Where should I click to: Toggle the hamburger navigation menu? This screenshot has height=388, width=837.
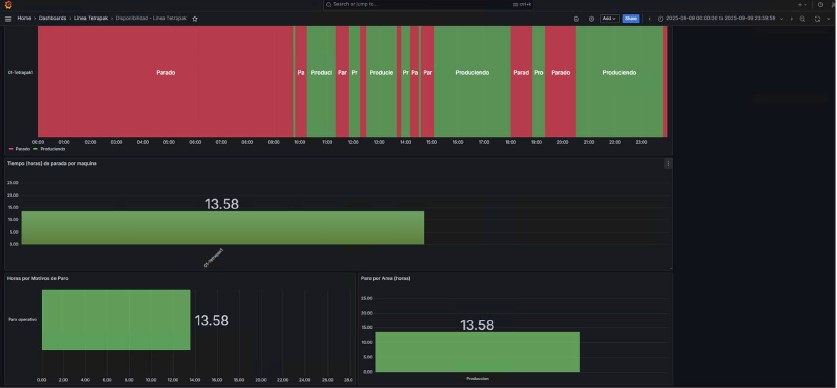point(8,19)
